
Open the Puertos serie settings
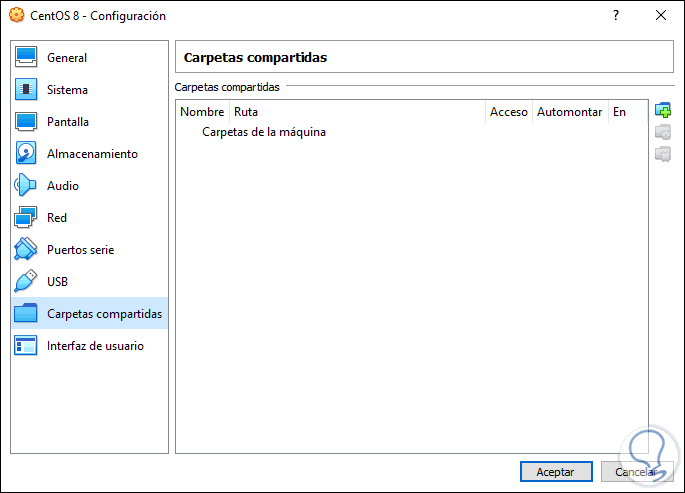click(80, 250)
